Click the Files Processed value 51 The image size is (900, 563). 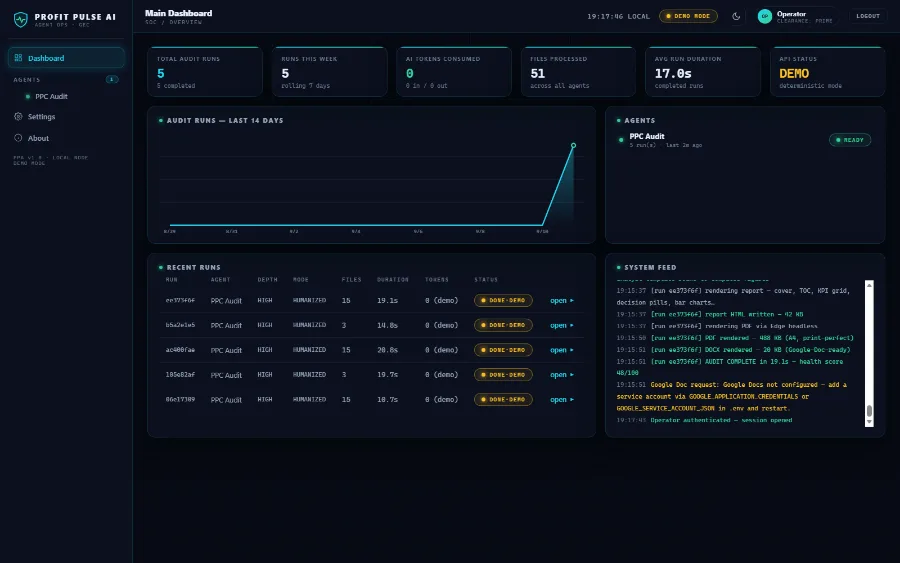coord(537,73)
